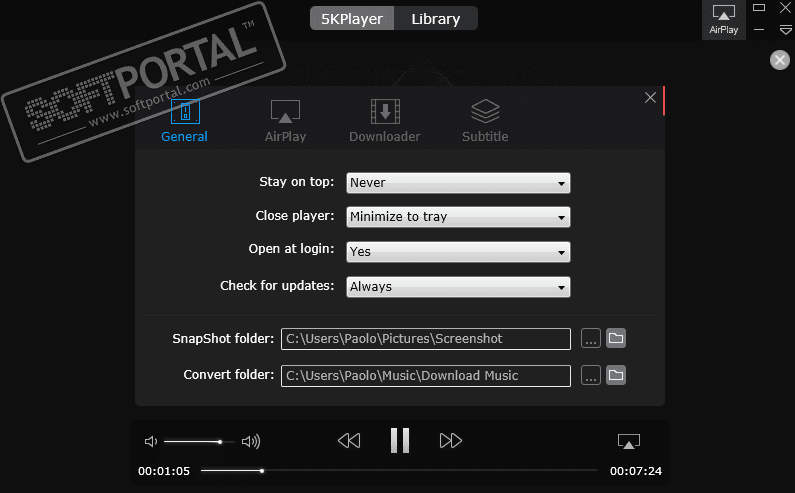This screenshot has width=795, height=493.
Task: Minimize the 5KPlayer window
Action: (x=759, y=30)
